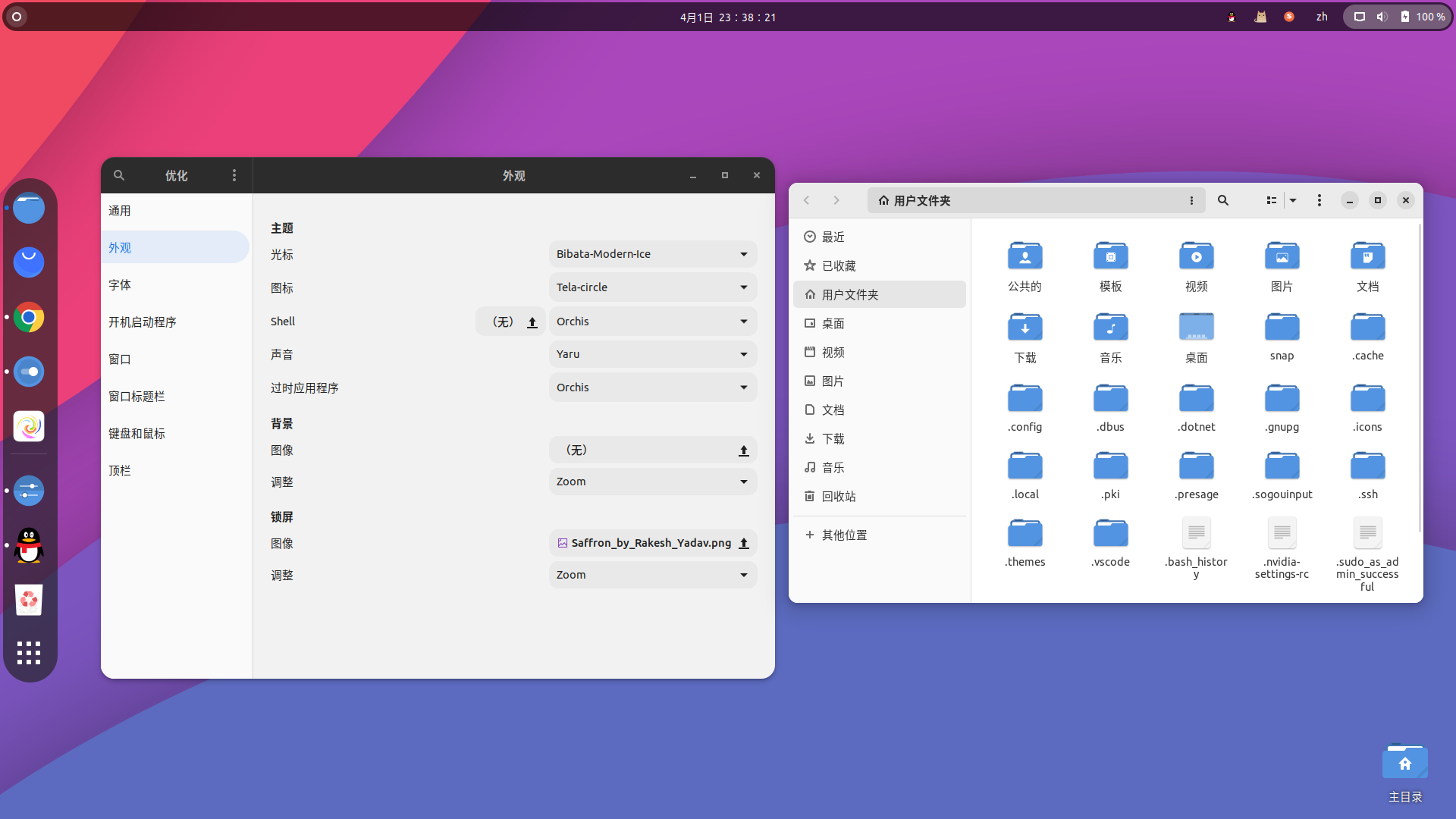This screenshot has width=1456, height=819.
Task: Select the list view icon in Nautilus
Action: 1271,200
